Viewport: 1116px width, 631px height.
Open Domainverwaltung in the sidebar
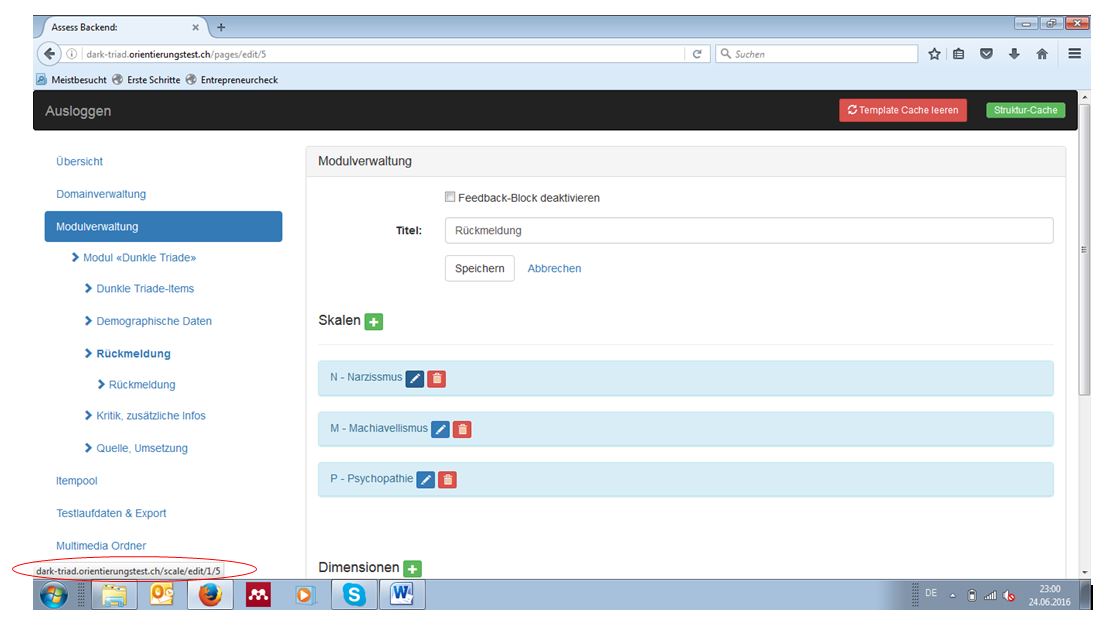click(100, 194)
